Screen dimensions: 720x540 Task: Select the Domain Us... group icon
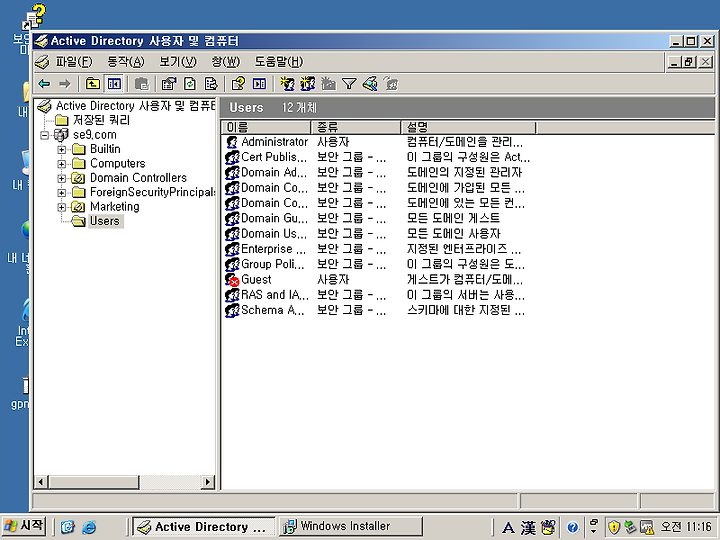[232, 234]
